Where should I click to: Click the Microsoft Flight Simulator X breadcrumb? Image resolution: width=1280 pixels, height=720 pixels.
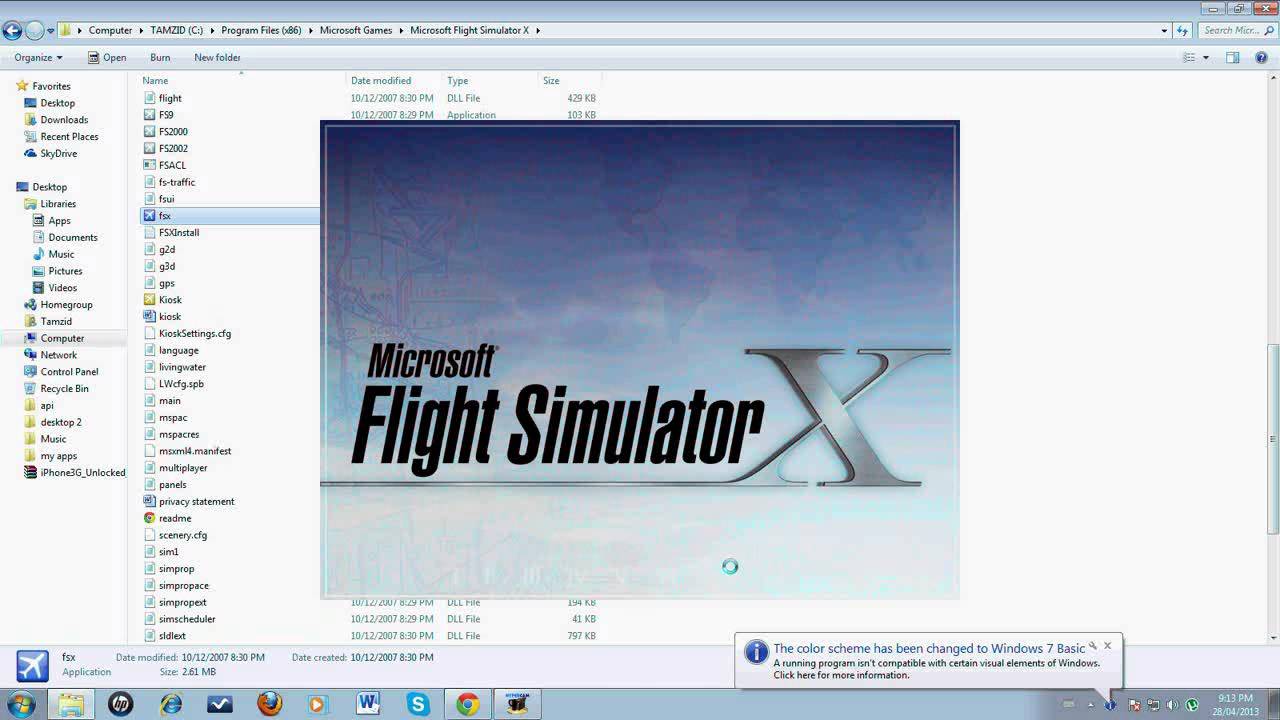coord(469,30)
